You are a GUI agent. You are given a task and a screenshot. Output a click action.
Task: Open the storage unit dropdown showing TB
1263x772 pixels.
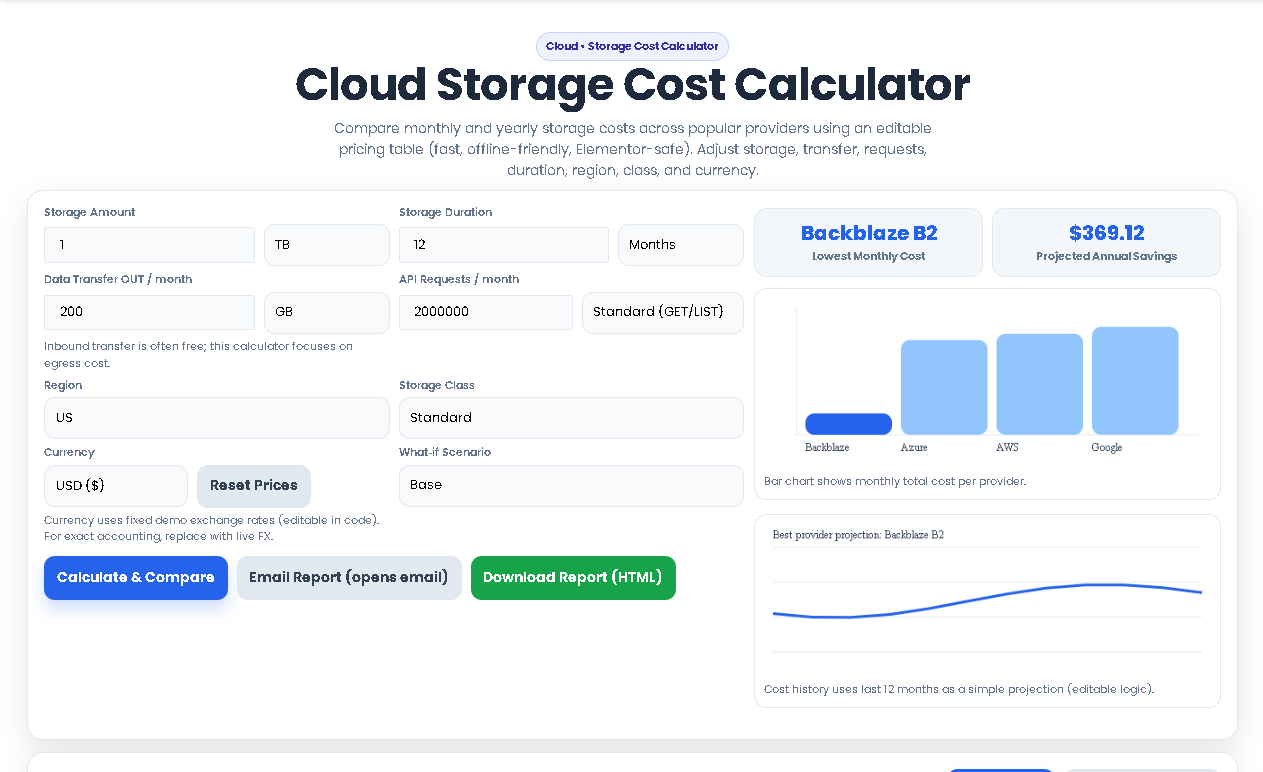coord(326,245)
